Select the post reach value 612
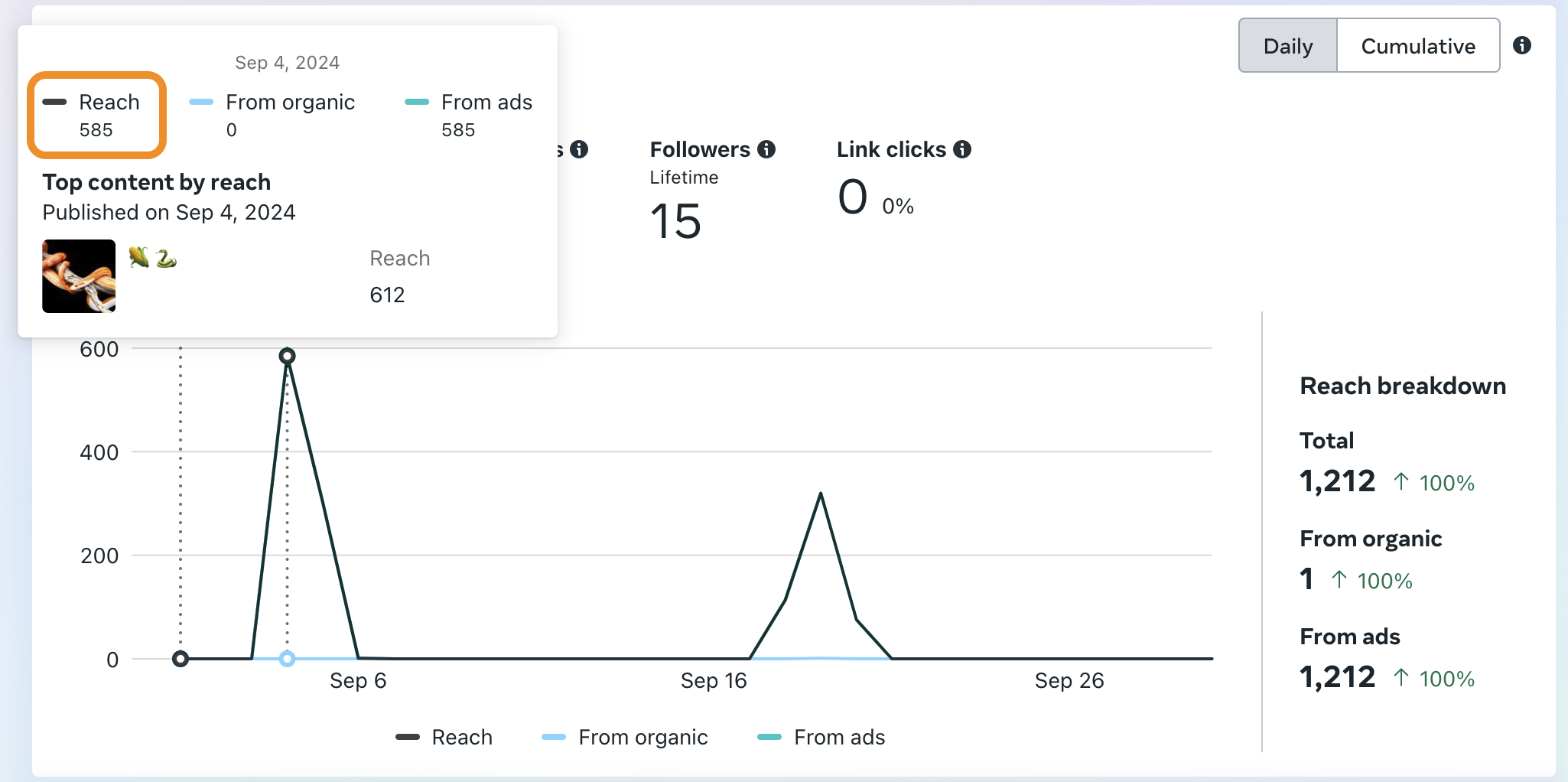This screenshot has width=1568, height=782. (x=387, y=295)
